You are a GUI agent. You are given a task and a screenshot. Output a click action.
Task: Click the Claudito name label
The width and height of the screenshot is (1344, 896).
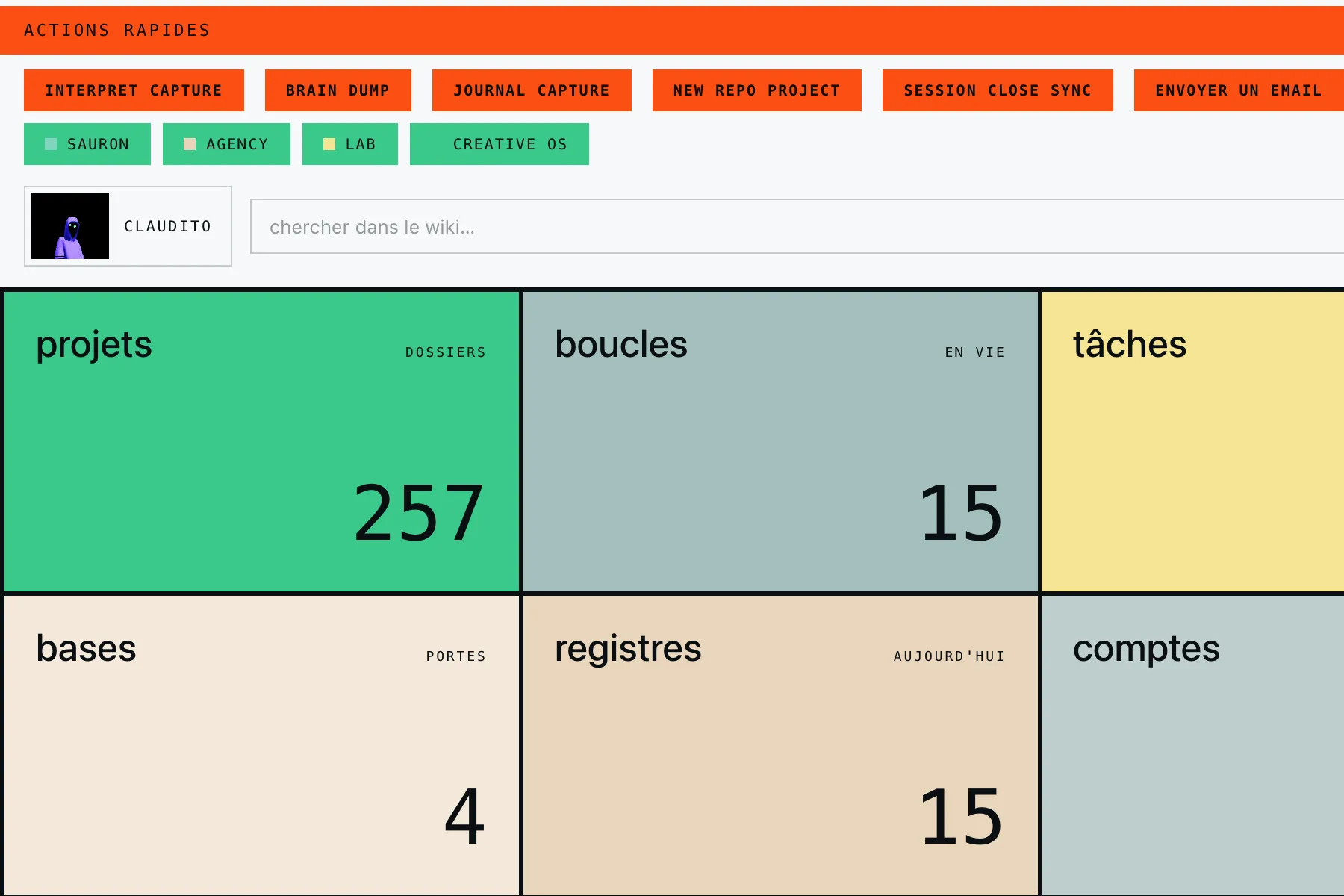pyautogui.click(x=168, y=226)
